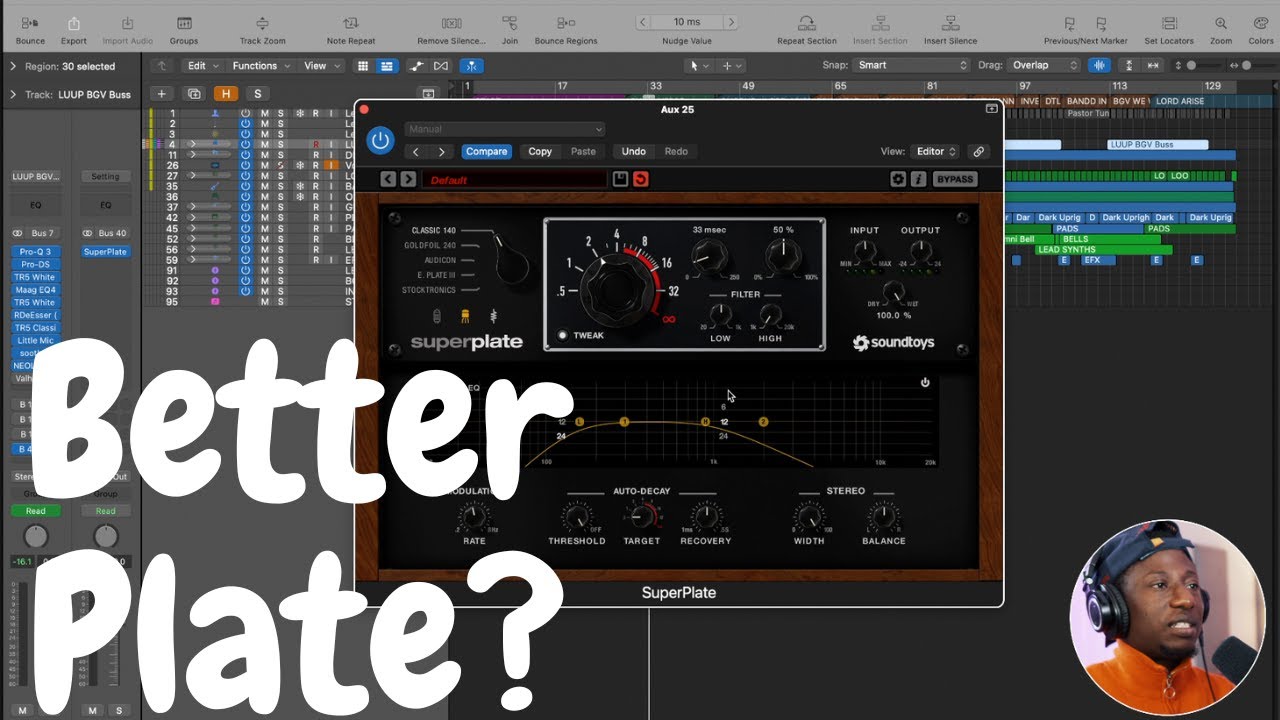Click the Setting button on channel strip
The image size is (1280, 720).
[x=105, y=177]
